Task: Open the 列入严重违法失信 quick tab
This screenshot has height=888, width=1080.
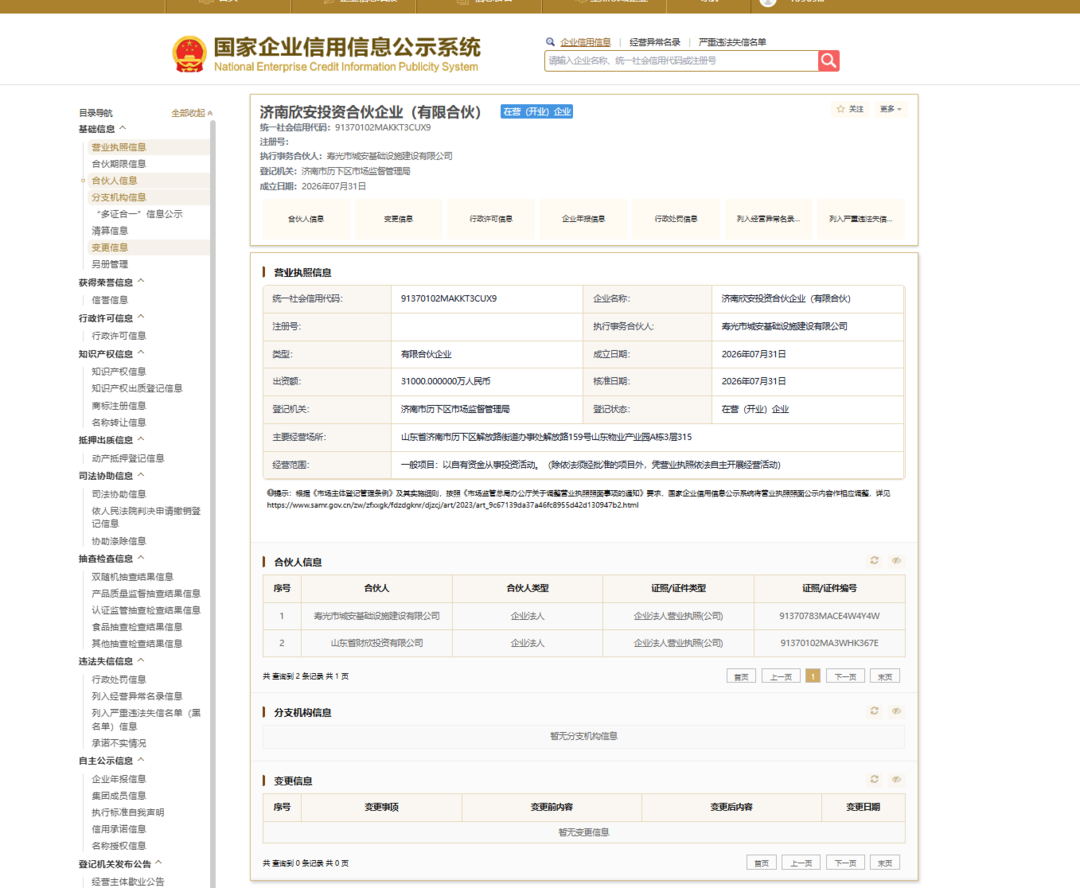Action: click(x=861, y=219)
